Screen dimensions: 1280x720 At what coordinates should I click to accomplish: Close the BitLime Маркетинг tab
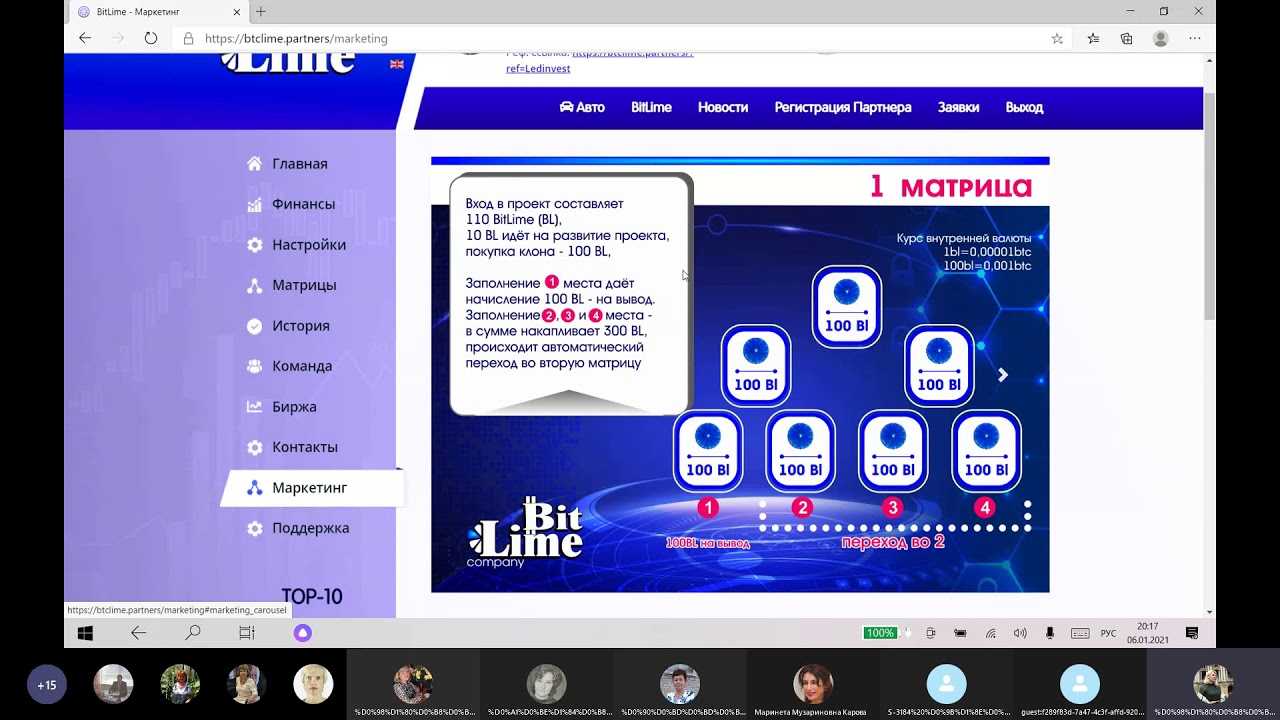coord(237,12)
